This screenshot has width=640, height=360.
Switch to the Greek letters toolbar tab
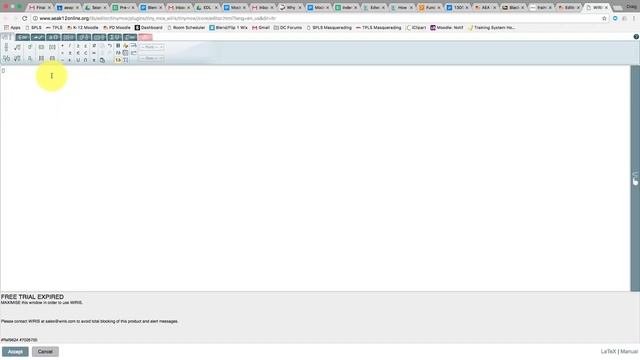[x=53, y=37]
